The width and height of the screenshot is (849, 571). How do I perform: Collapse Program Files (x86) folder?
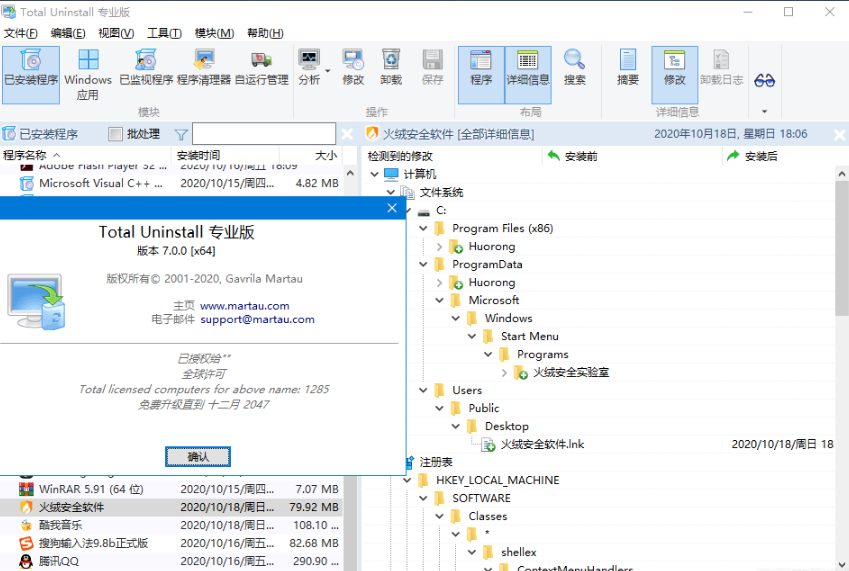(423, 228)
